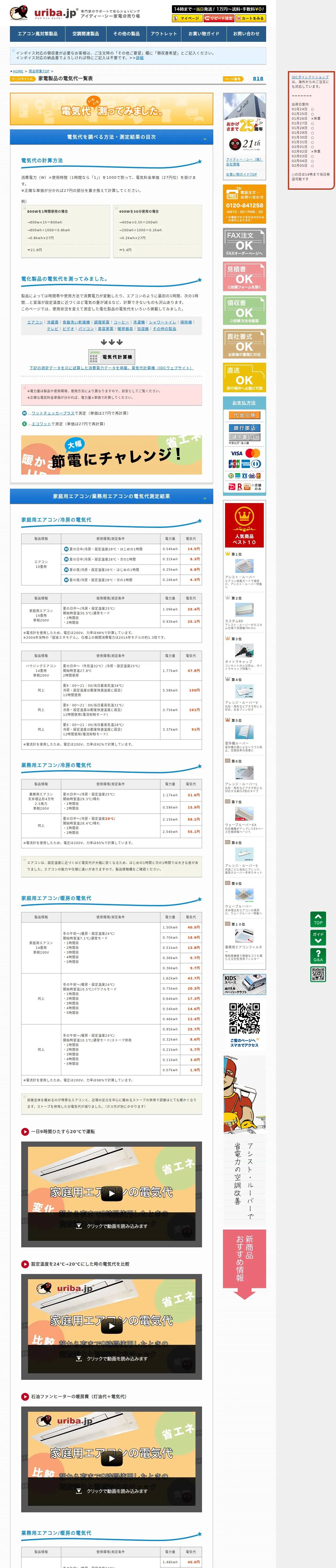Click IDCダイレクトショップ link in red box
This screenshot has width=336, height=1568.
pyautogui.click(x=310, y=77)
